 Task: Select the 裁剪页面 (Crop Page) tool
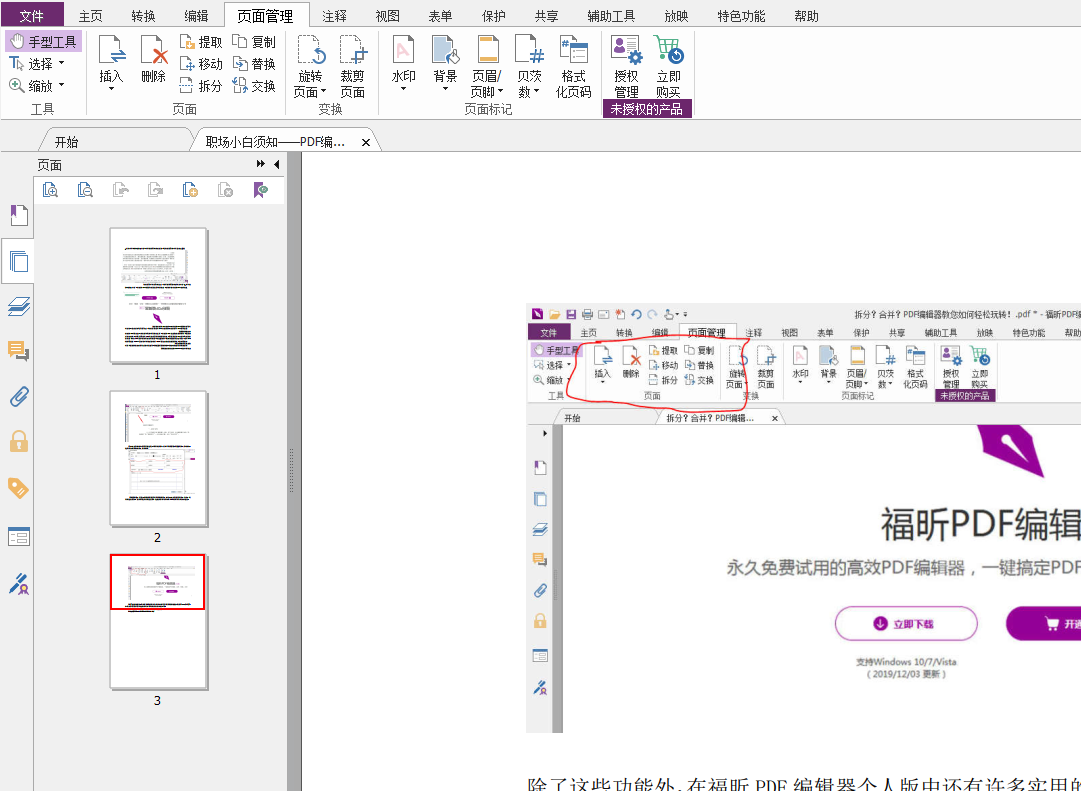(x=352, y=65)
